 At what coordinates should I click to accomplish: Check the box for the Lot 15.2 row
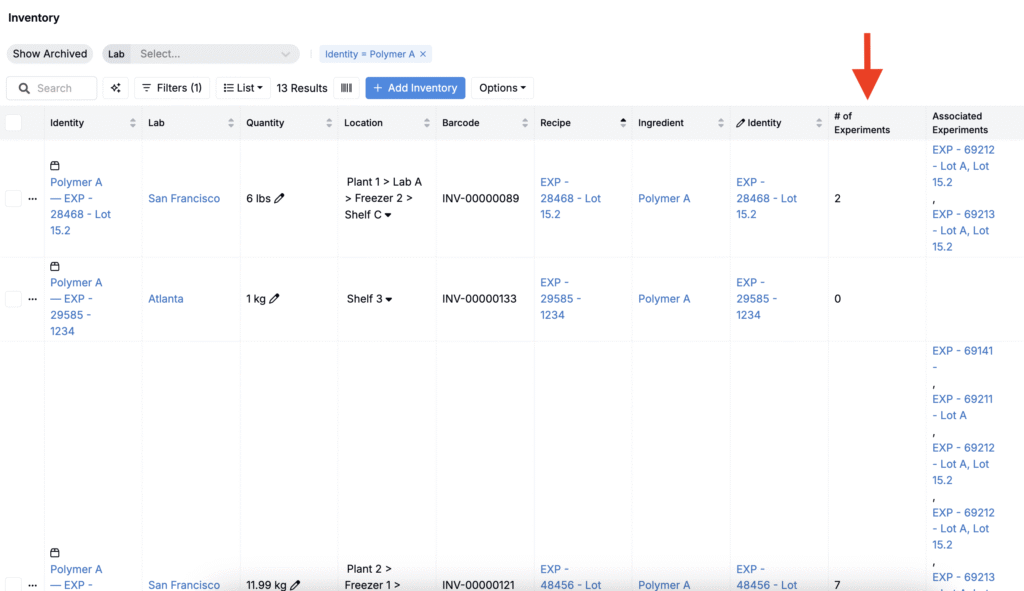pyautogui.click(x=14, y=199)
